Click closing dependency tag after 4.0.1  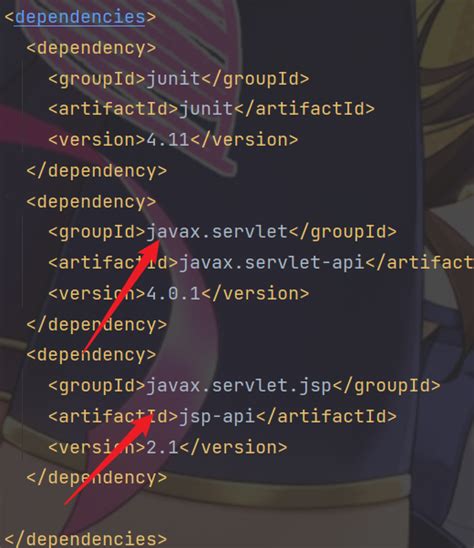[x=97, y=325]
